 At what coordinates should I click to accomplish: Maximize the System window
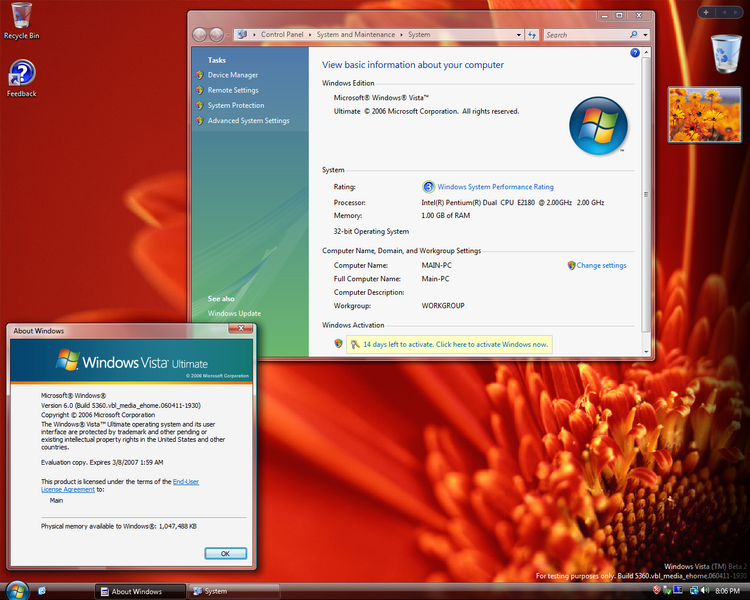tap(619, 15)
